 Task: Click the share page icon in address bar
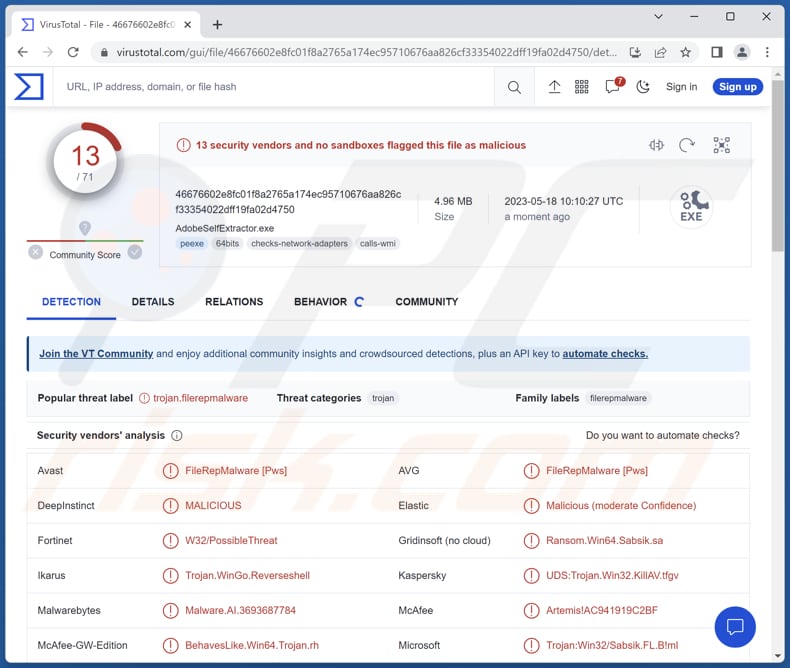click(x=660, y=52)
